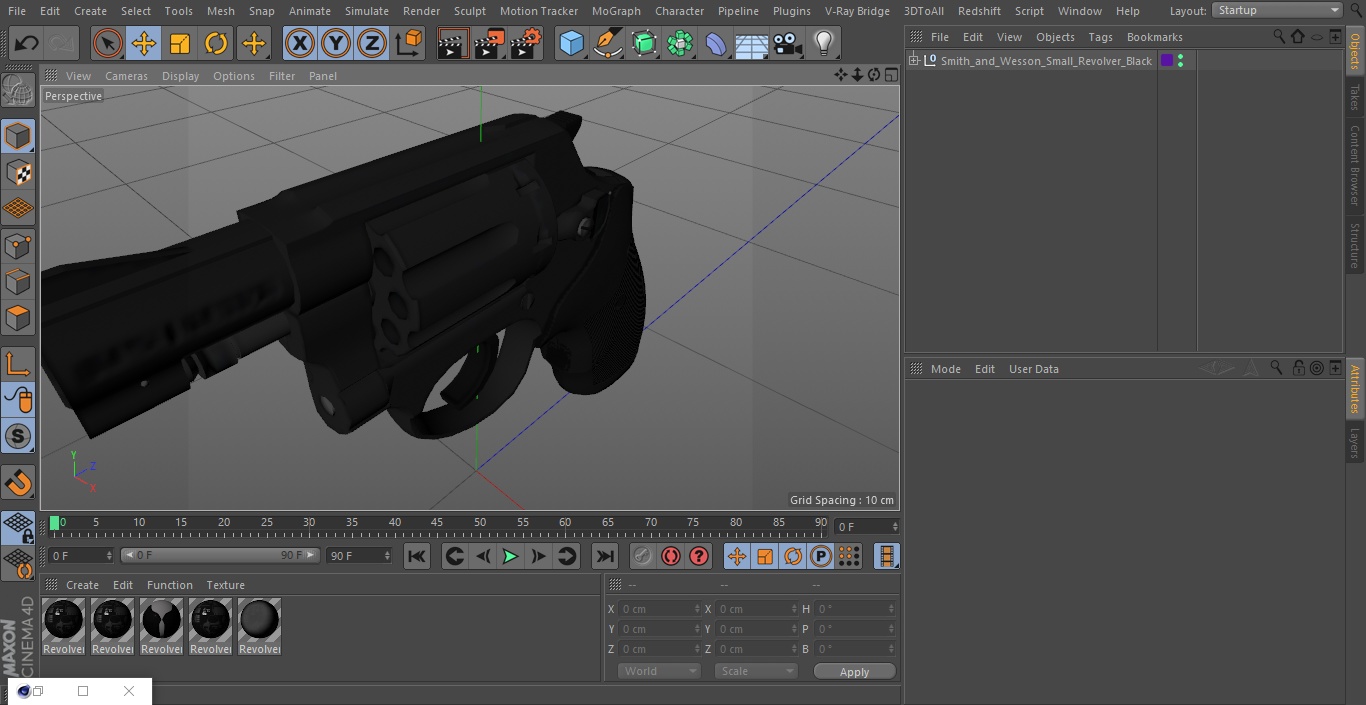
Task: Click the X position input field
Action: point(659,609)
